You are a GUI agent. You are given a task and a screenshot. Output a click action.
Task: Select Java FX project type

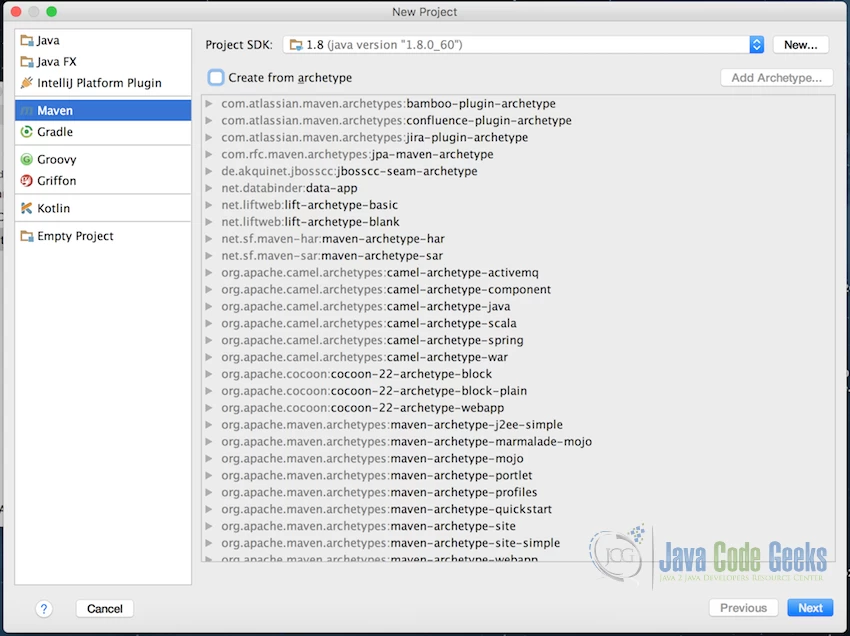[x=103, y=61]
